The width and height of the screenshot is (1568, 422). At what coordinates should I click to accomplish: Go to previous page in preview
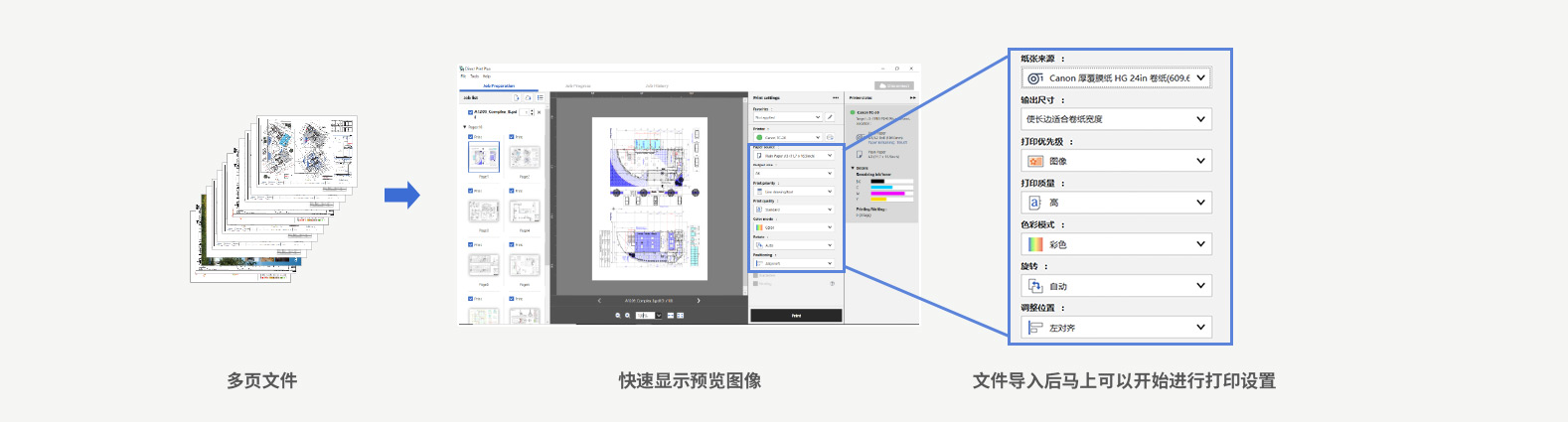pos(599,300)
